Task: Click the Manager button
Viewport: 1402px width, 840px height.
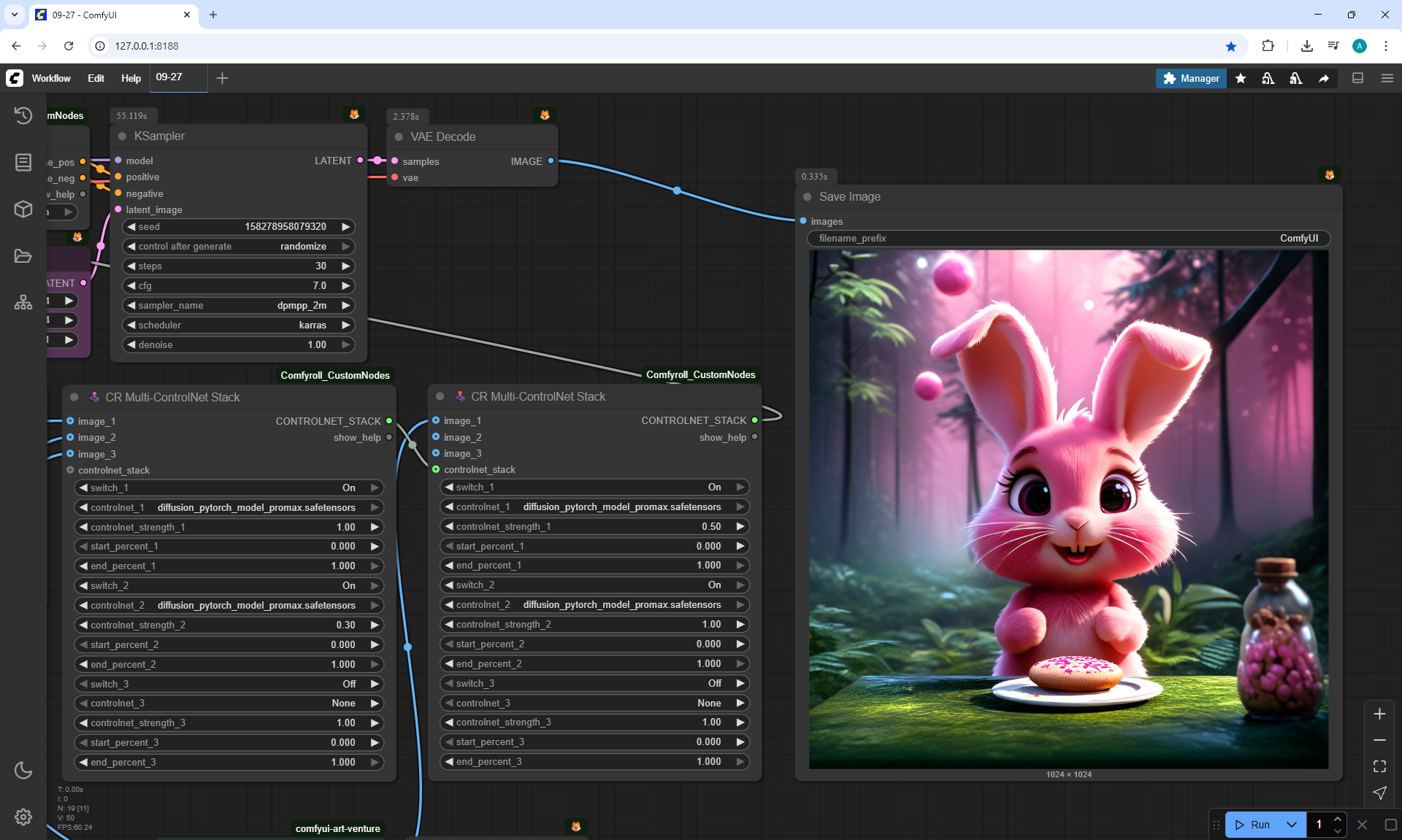Action: tap(1191, 78)
